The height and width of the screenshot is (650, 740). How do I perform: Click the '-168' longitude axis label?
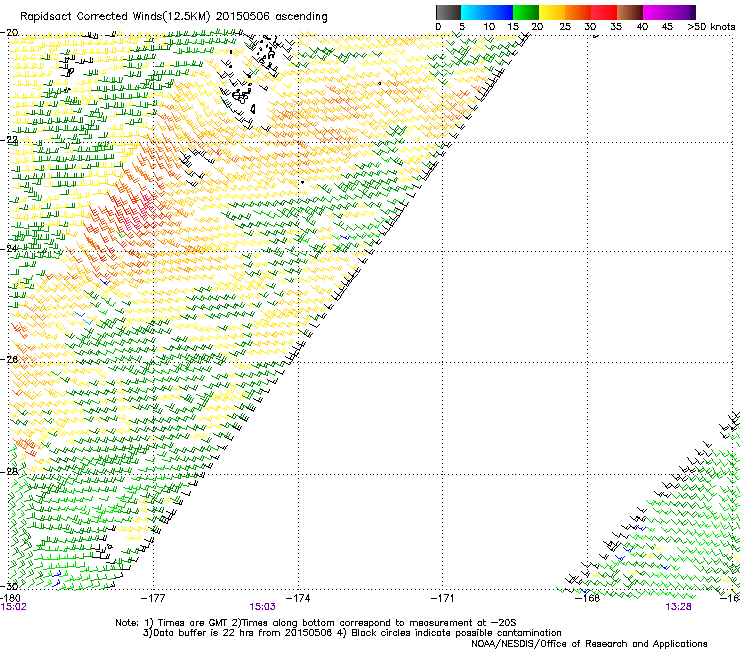point(588,598)
